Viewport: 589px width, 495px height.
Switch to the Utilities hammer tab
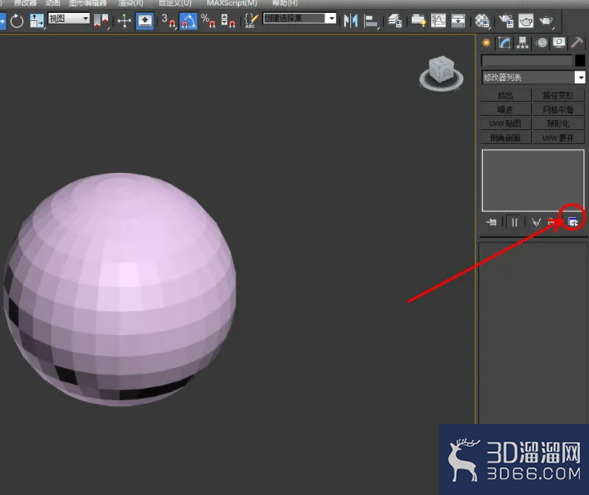tap(577, 43)
